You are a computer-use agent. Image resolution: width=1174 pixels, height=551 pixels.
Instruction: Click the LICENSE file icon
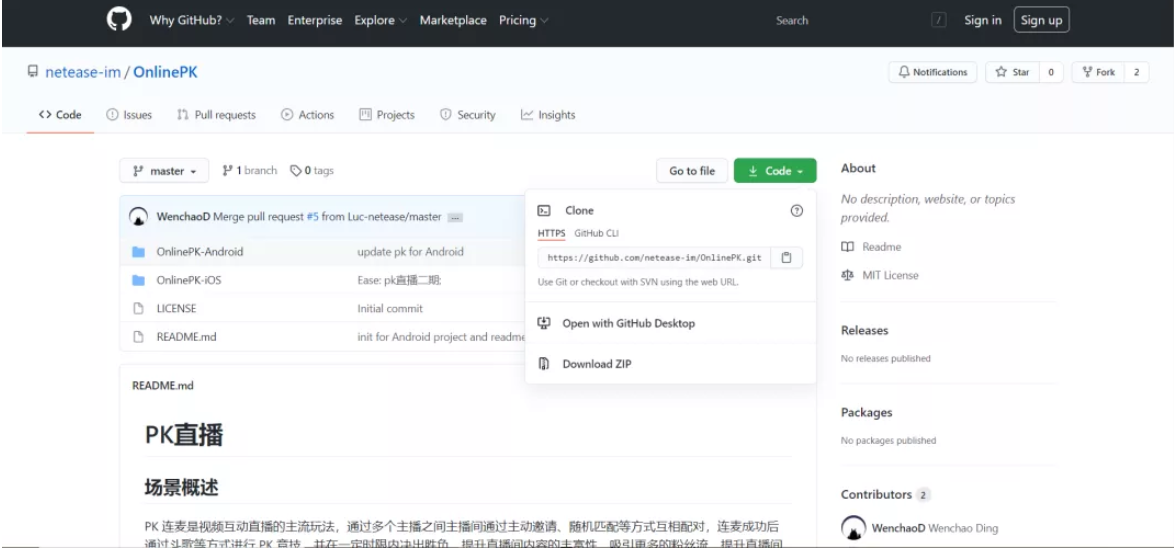[138, 308]
